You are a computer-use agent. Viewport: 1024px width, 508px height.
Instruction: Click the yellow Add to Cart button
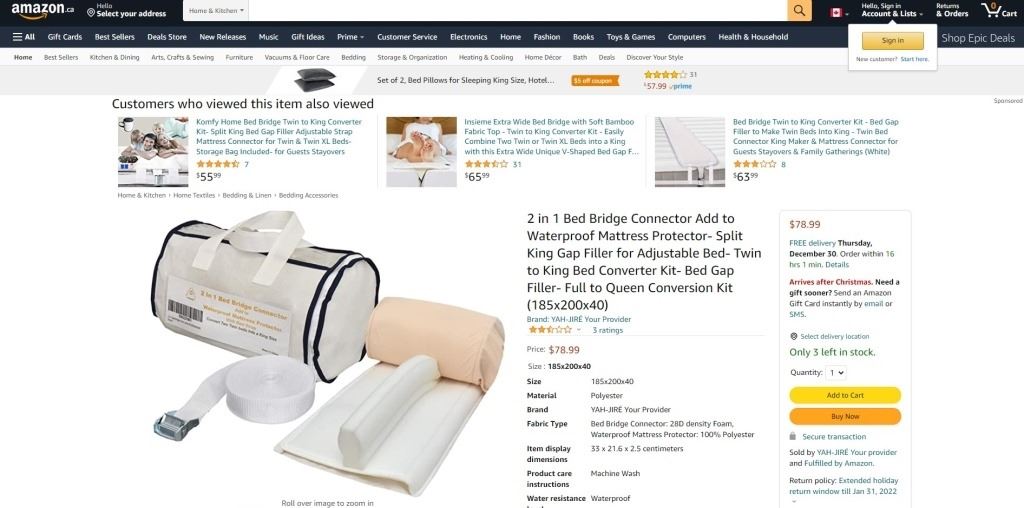point(845,395)
